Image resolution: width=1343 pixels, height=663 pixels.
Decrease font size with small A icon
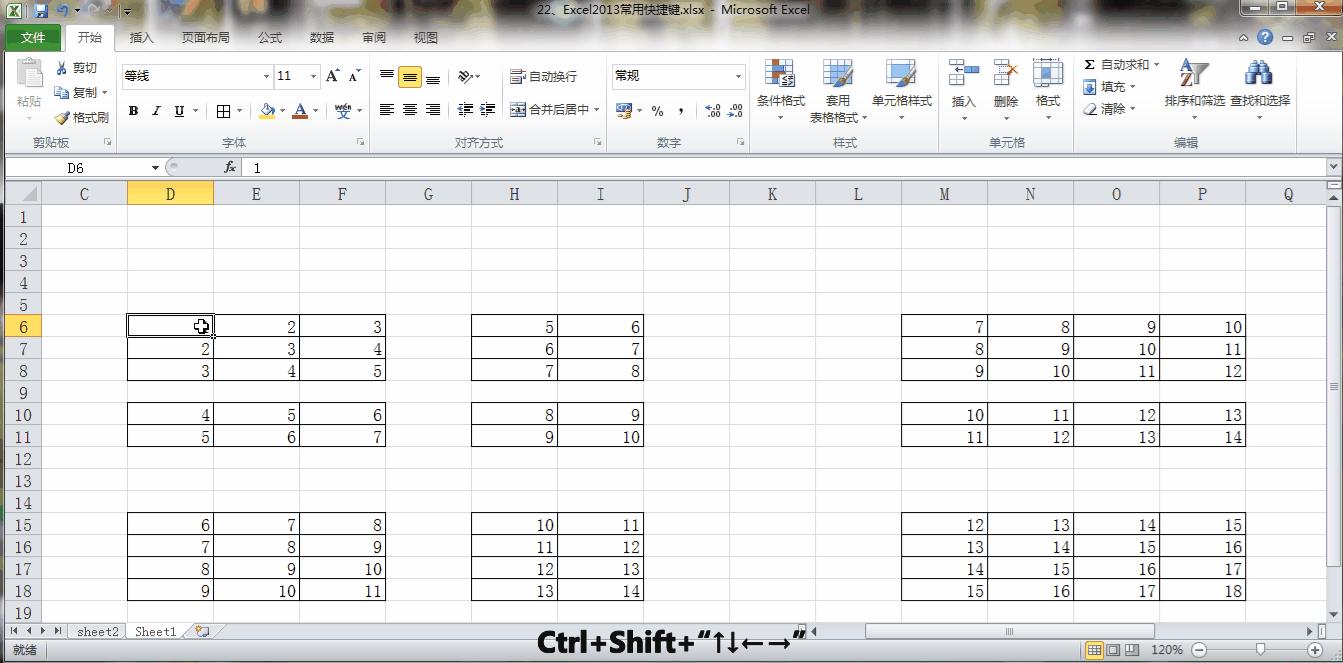tap(354, 76)
